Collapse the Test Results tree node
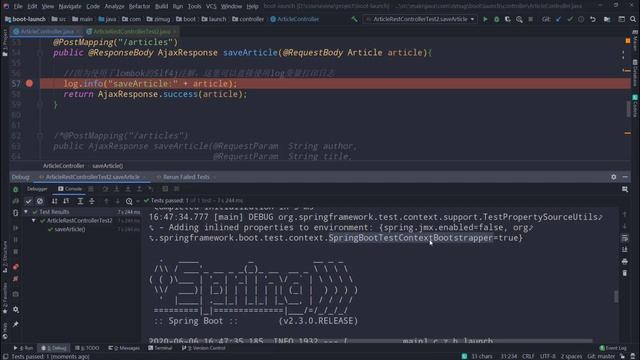This screenshot has height=360, width=640. click(26, 212)
